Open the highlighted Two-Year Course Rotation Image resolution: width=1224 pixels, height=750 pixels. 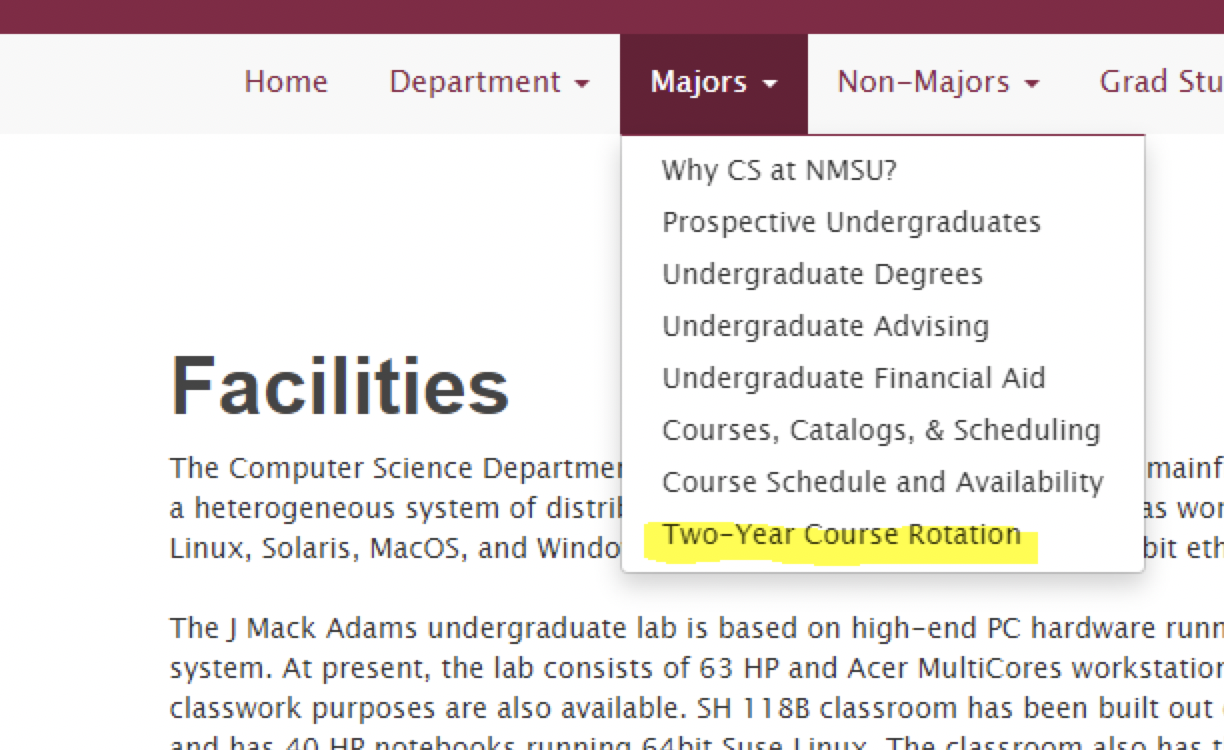tap(841, 534)
